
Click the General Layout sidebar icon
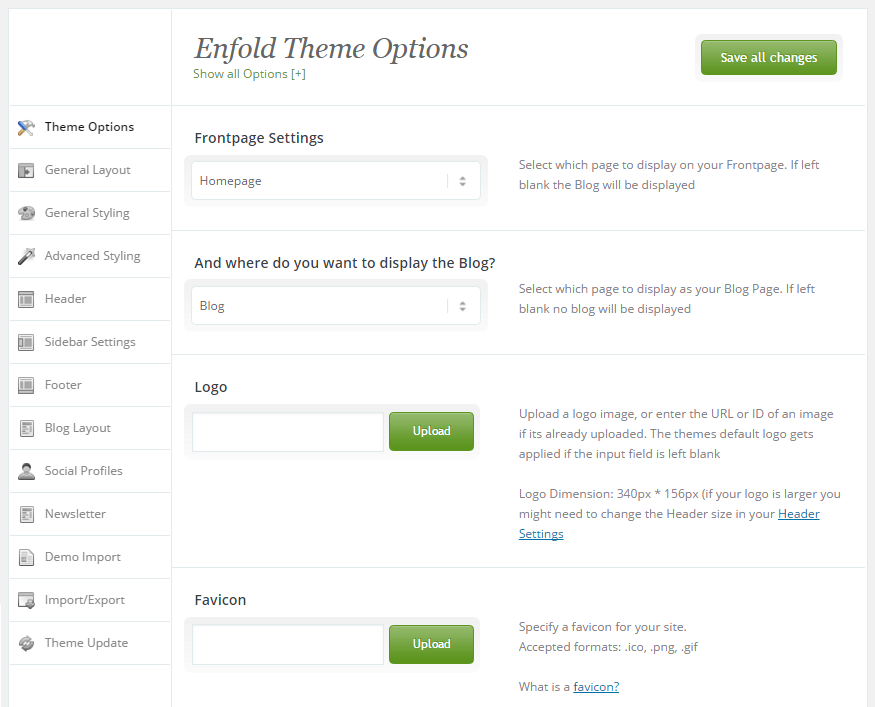(26, 171)
